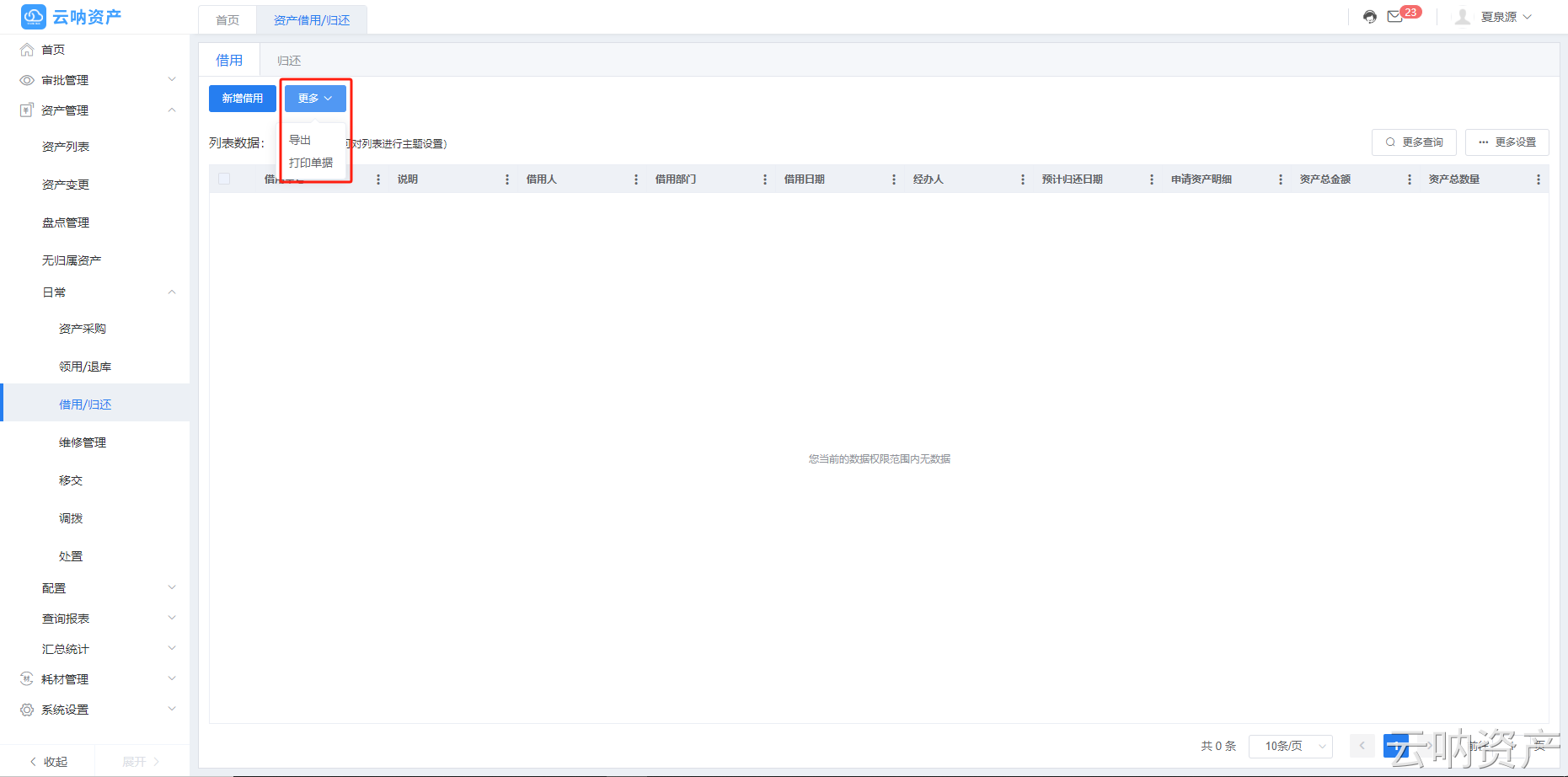Viewport: 1568px width, 777px height.
Task: Open 维修管理 in the sidebar
Action: point(83,442)
